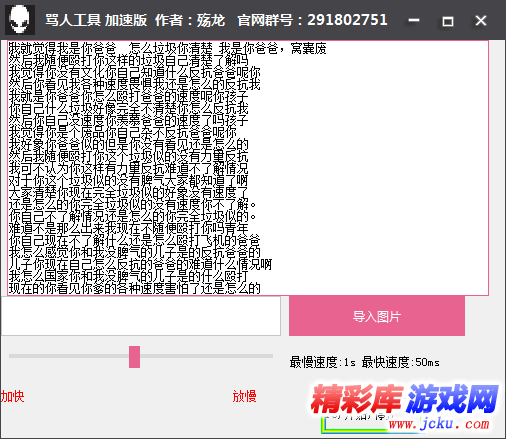Image resolution: width=506 pixels, height=439 pixels.
Task: Click the slider track near the 放慢 end
Action: click(260, 356)
